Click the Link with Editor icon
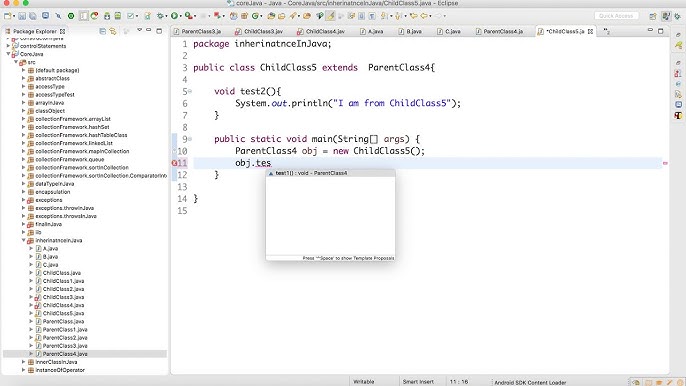The height and width of the screenshot is (386, 686). (x=113, y=31)
